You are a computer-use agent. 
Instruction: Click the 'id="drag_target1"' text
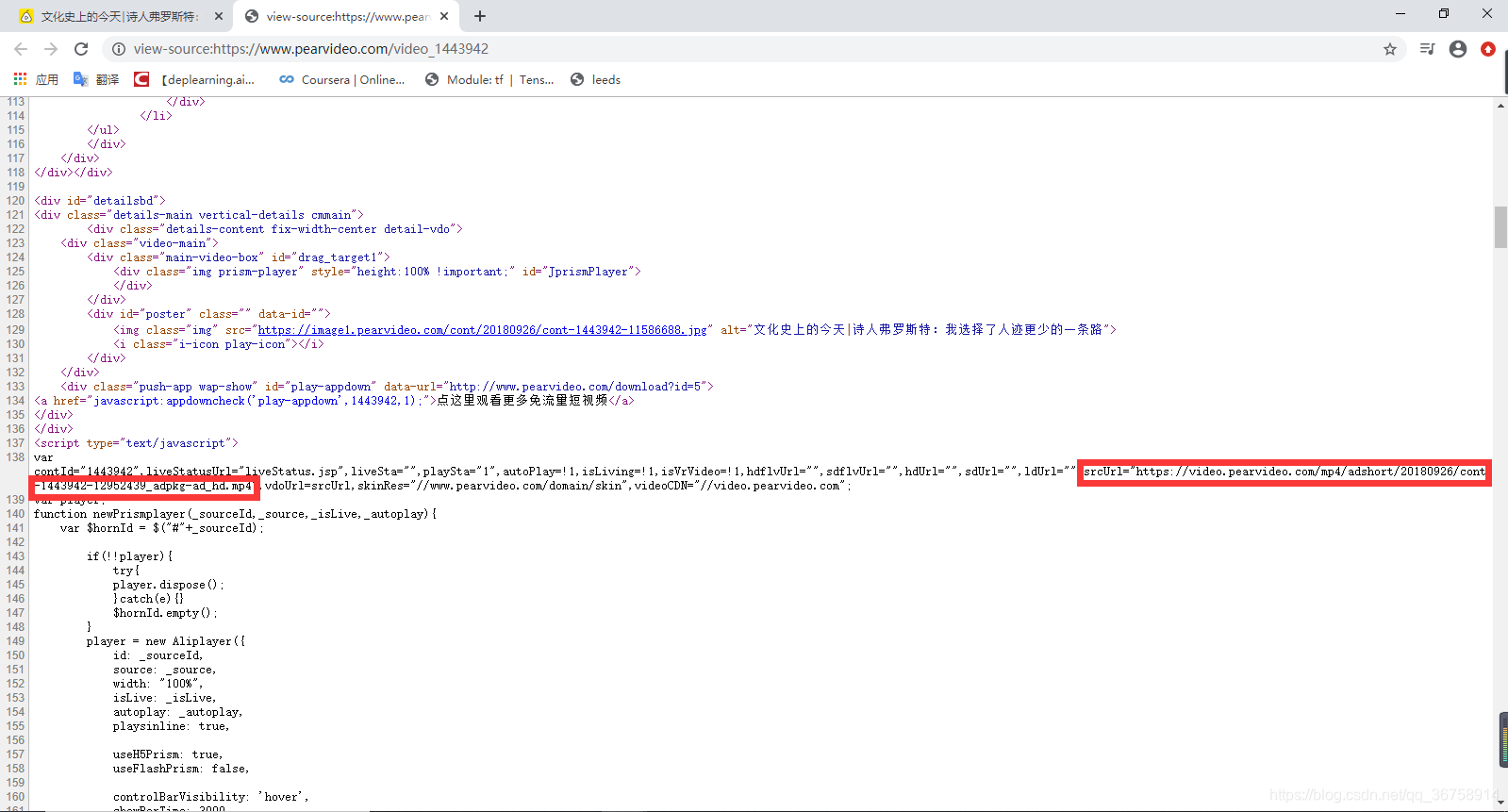click(x=327, y=257)
